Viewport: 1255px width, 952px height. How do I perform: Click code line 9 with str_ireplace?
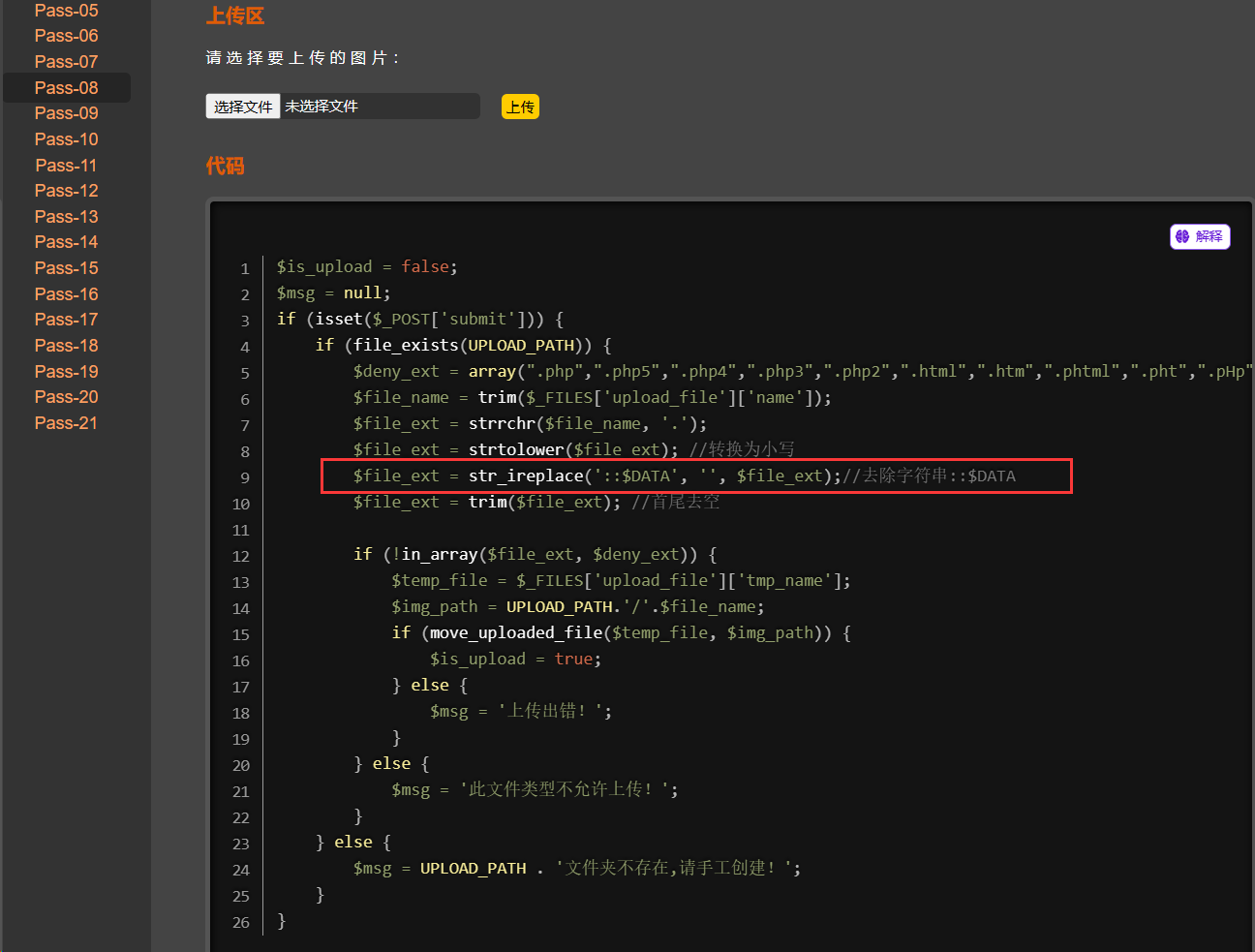[x=684, y=476]
